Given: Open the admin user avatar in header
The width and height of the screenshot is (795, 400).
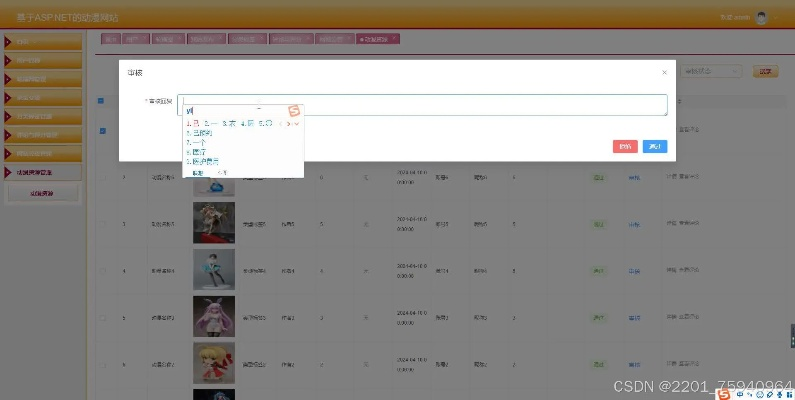Looking at the screenshot, I should (761, 19).
